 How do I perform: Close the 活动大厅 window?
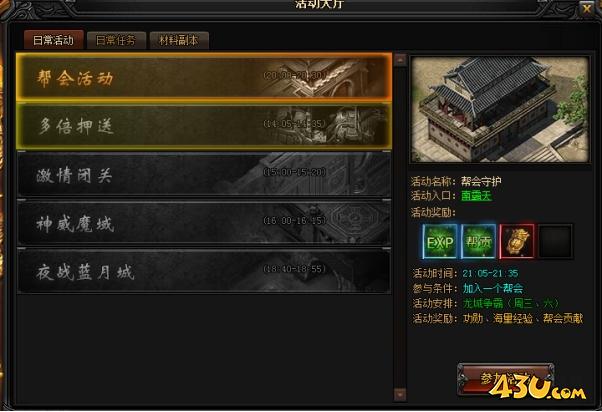[x=587, y=8]
